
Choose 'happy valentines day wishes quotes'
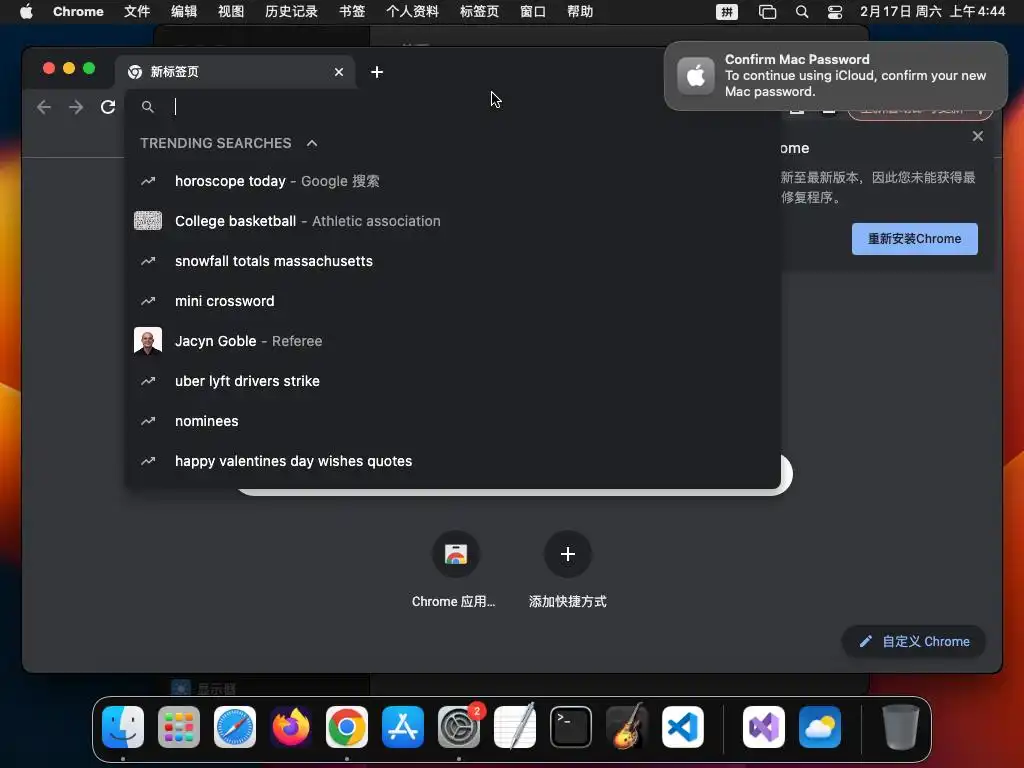(453, 461)
